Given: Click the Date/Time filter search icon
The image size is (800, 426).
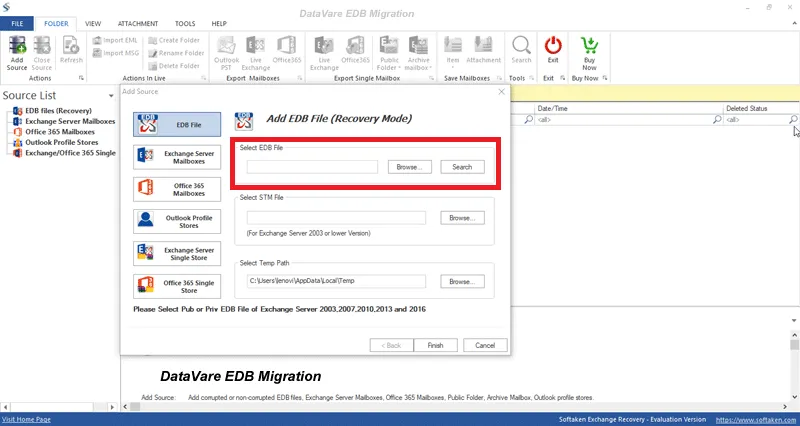Looking at the screenshot, I should 717,119.
